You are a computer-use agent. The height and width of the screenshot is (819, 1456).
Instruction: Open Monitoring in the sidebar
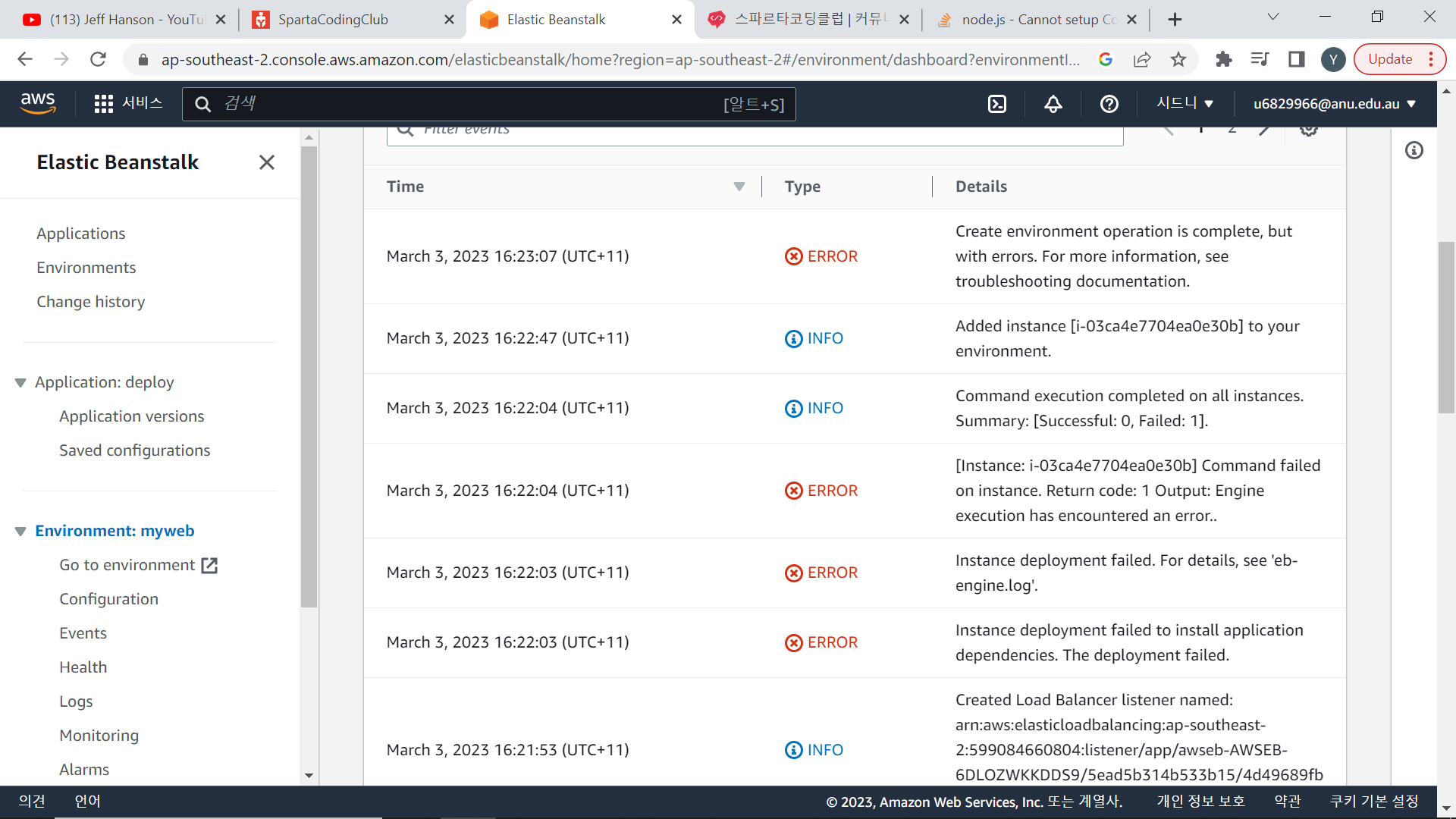99,736
